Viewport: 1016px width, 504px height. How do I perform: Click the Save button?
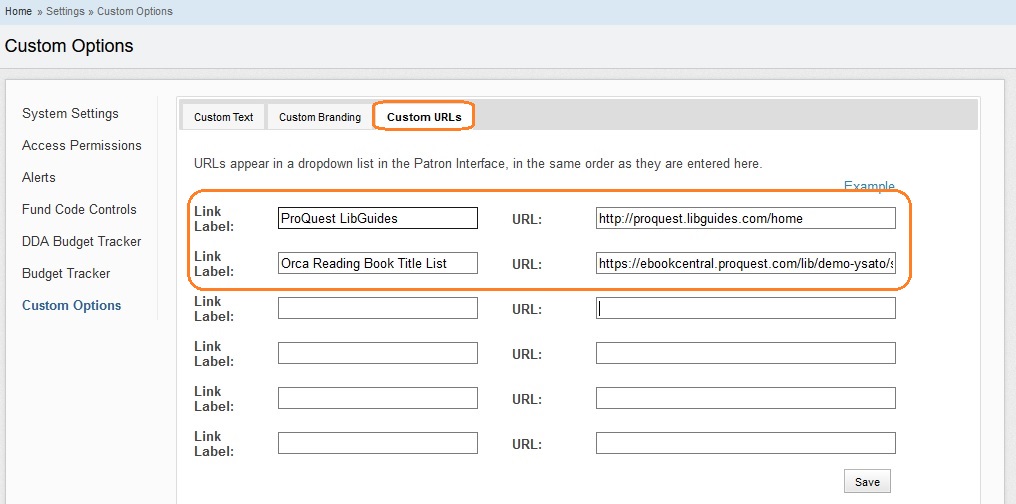[867, 482]
